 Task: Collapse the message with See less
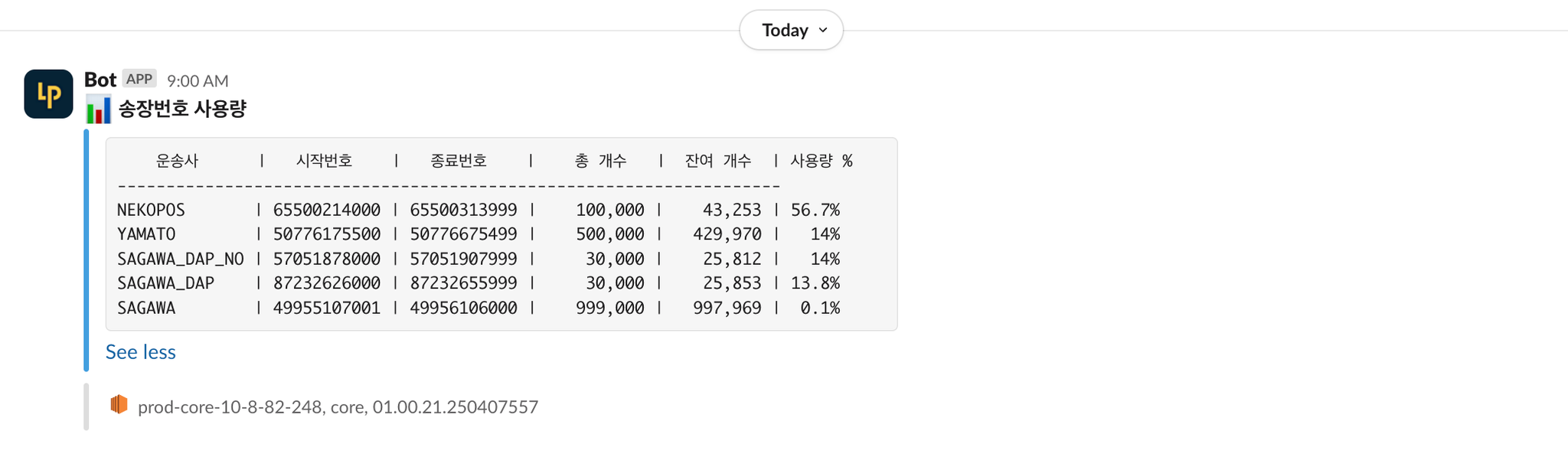tap(141, 351)
